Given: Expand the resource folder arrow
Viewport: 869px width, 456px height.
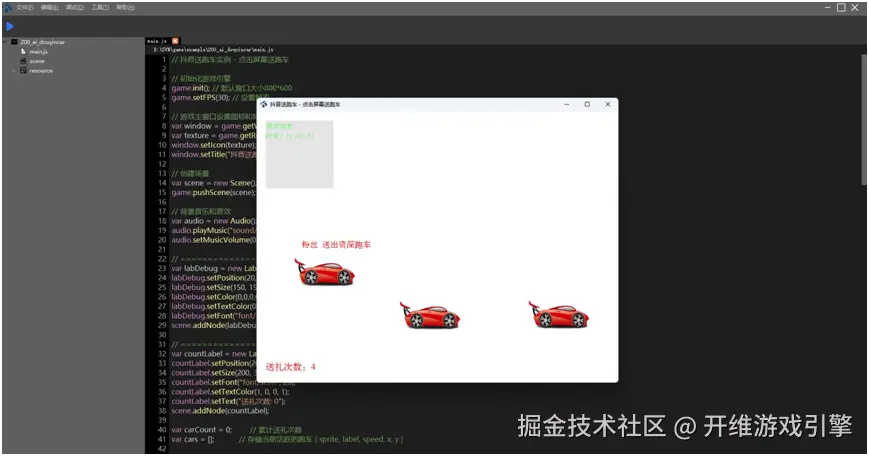Looking at the screenshot, I should tap(14, 70).
